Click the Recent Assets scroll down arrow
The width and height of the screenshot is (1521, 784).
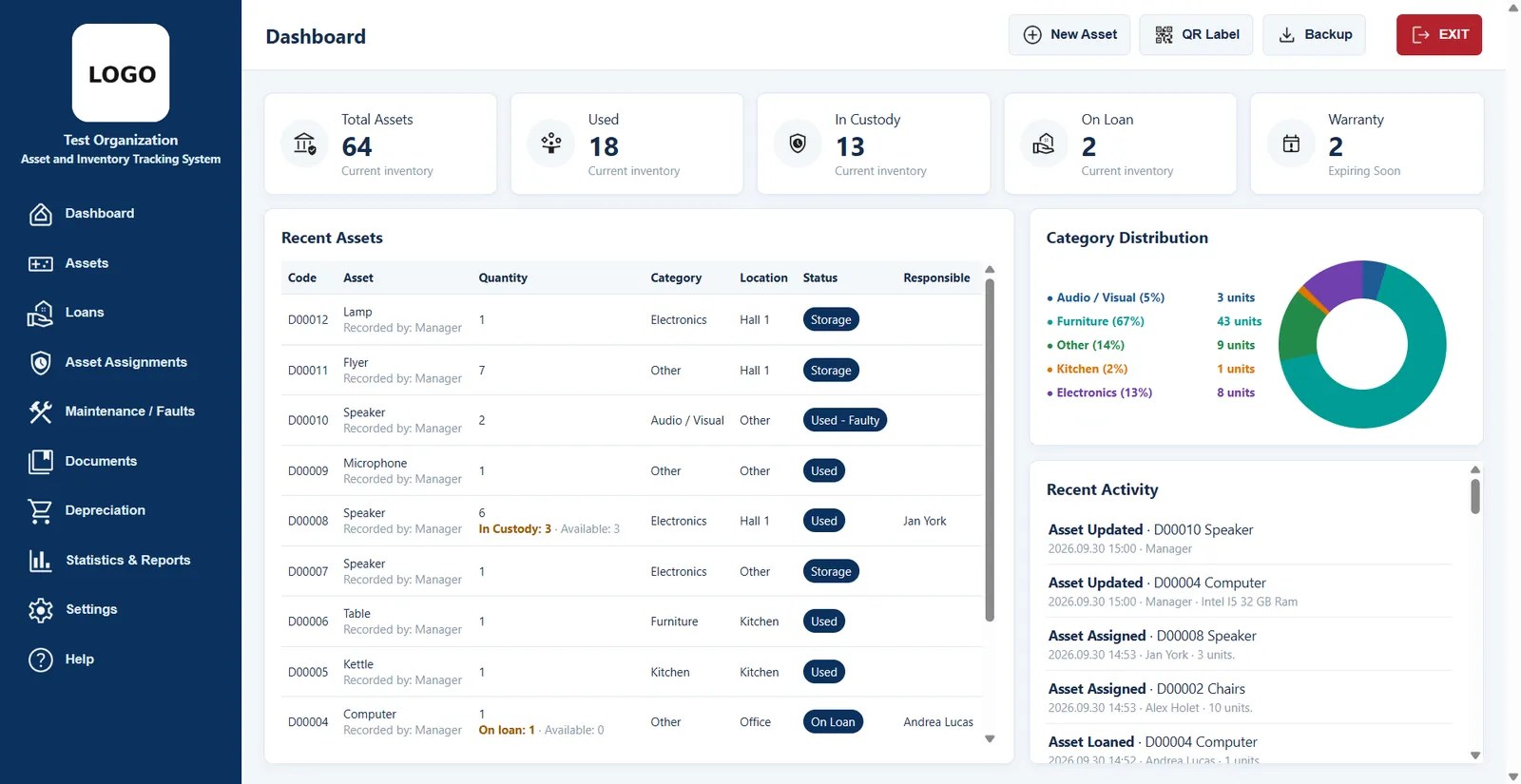(990, 738)
